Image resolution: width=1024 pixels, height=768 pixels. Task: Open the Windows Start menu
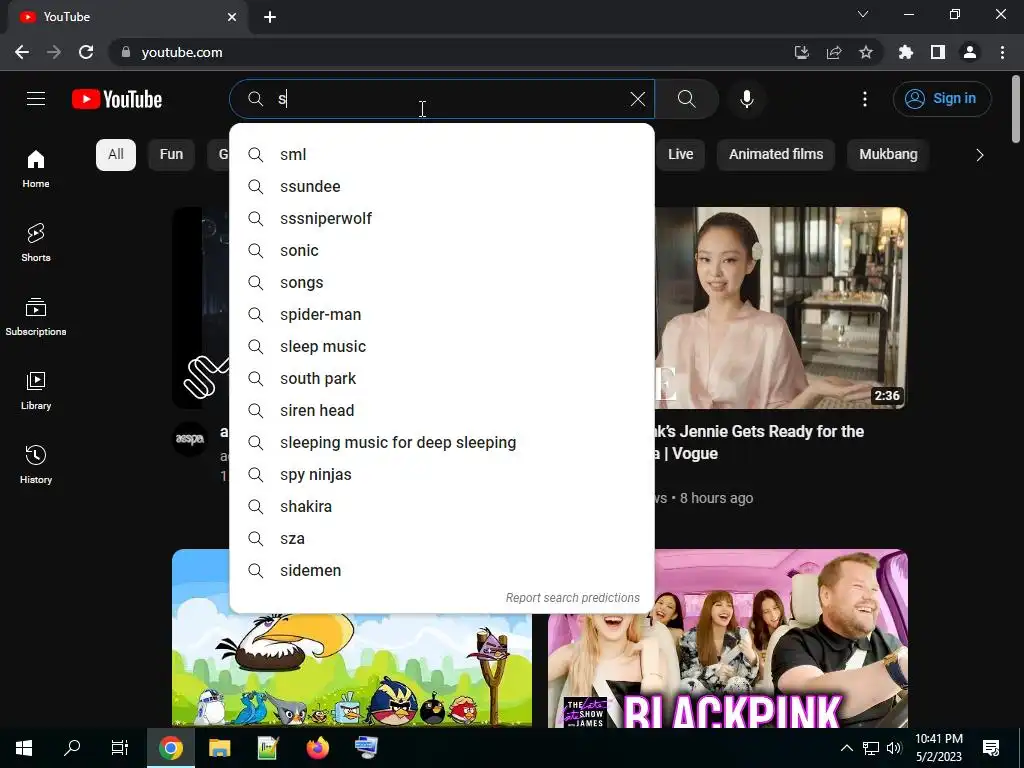[x=24, y=748]
